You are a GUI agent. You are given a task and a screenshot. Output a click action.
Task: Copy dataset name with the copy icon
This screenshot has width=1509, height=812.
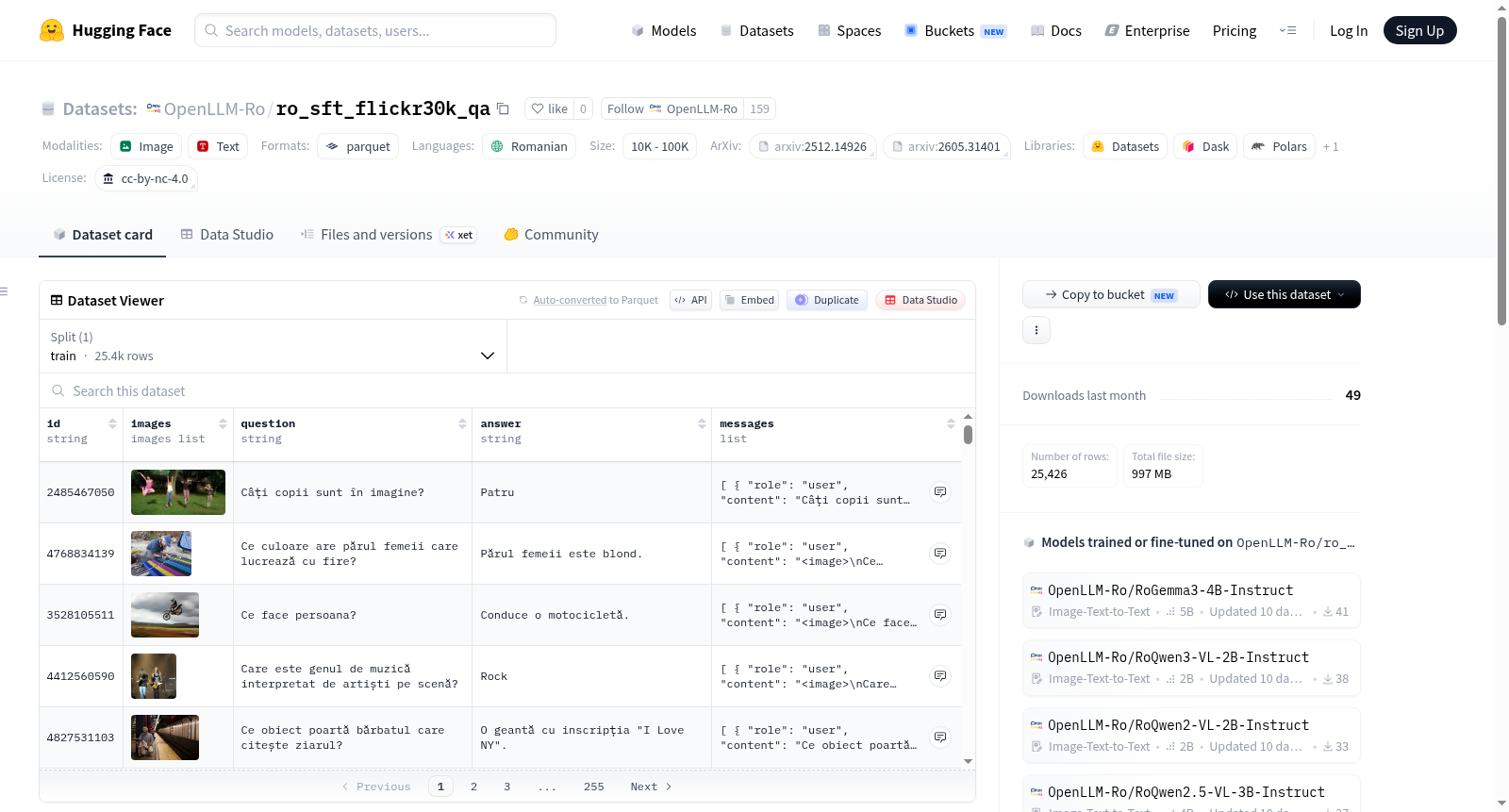(504, 108)
